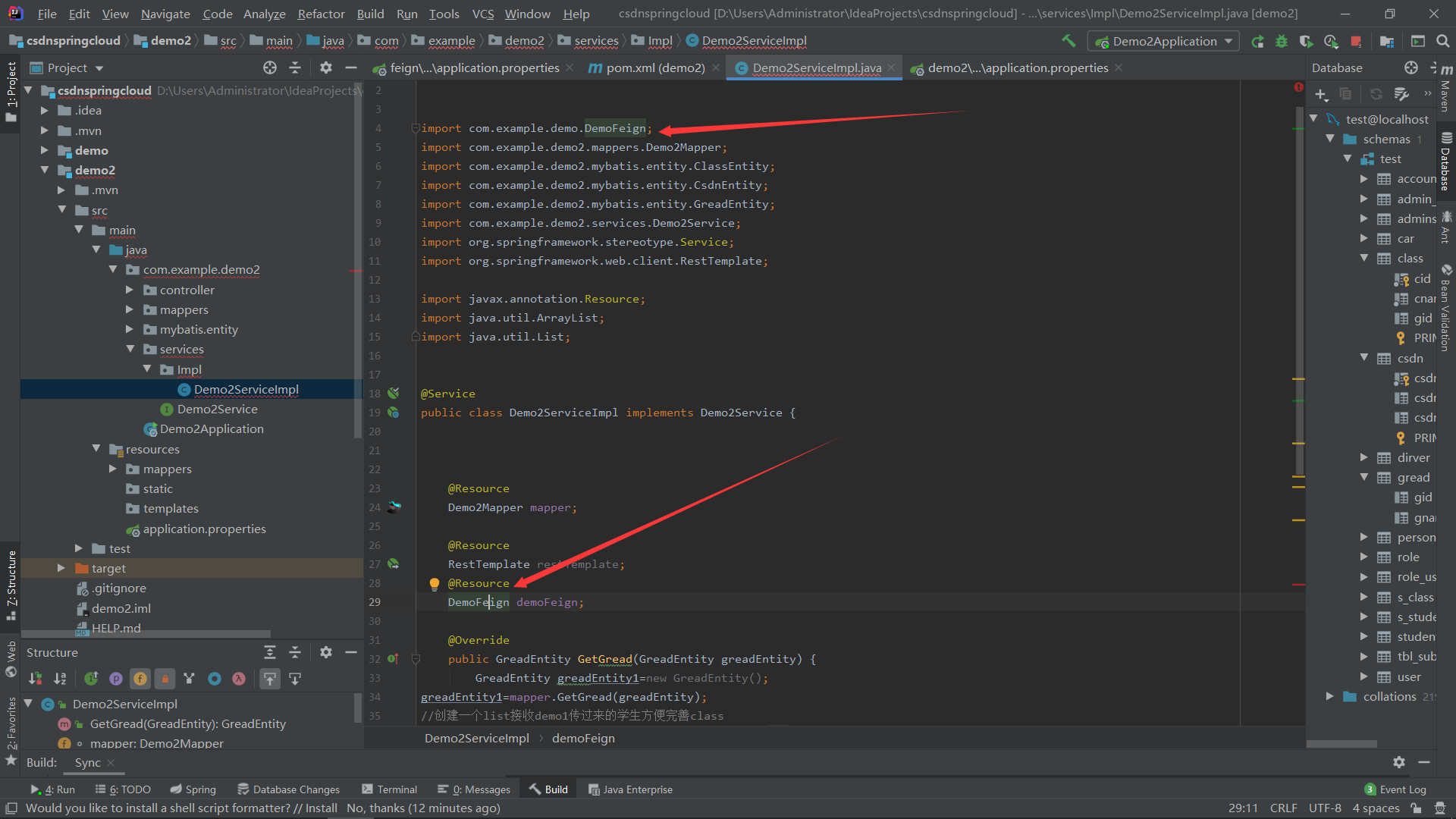Screen dimensions: 1456x819
Task: Switch to pom.xml (demo2) editor tab
Action: pyautogui.click(x=655, y=68)
